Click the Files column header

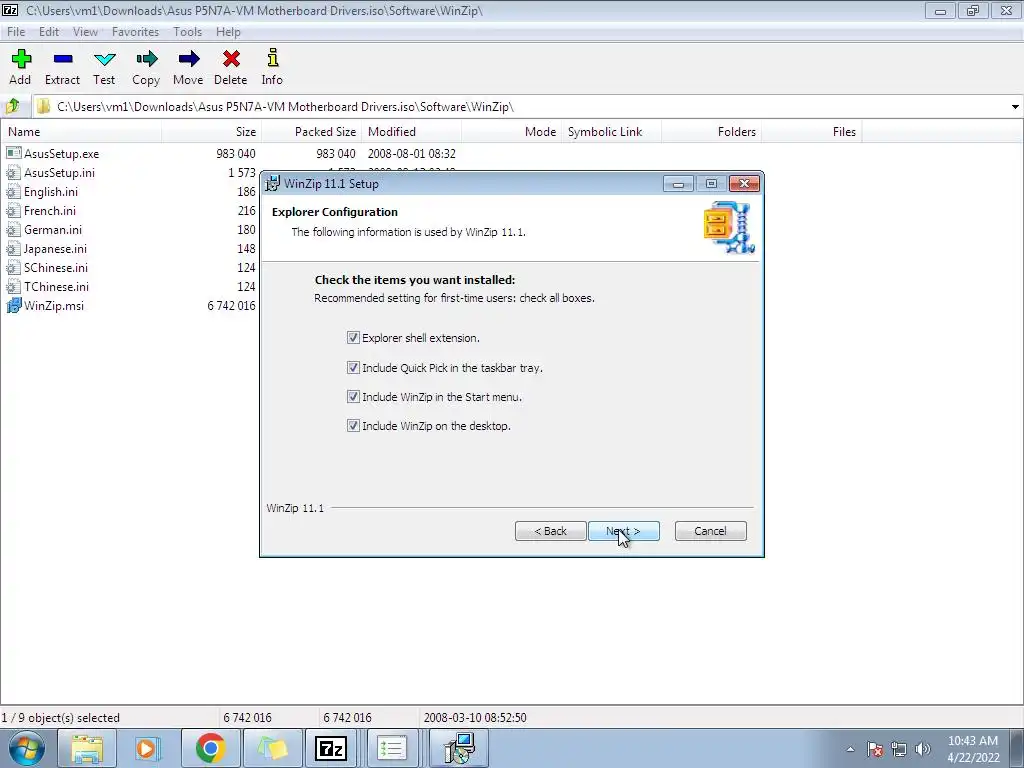click(811, 131)
